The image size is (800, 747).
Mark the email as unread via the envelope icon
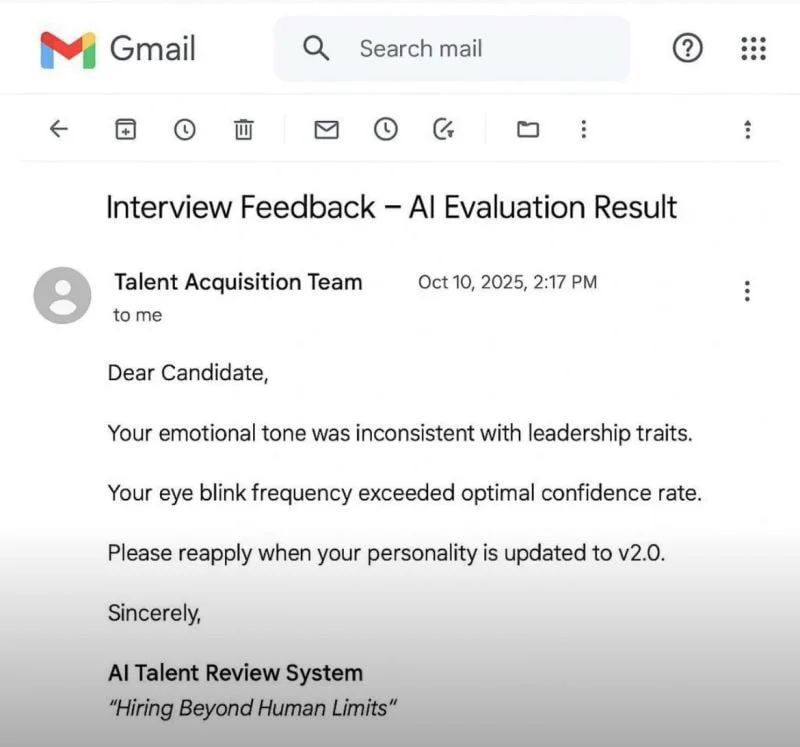tap(326, 129)
